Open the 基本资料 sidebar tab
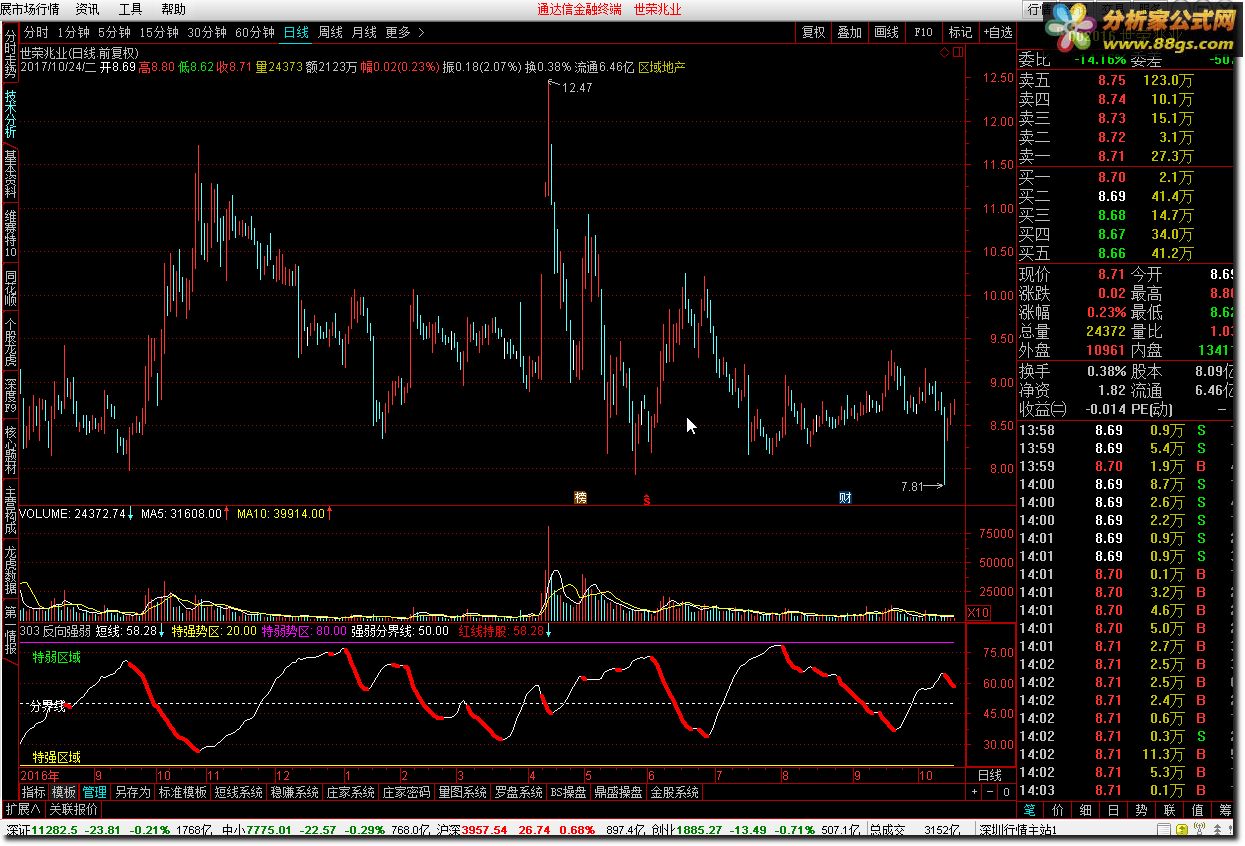 point(10,175)
